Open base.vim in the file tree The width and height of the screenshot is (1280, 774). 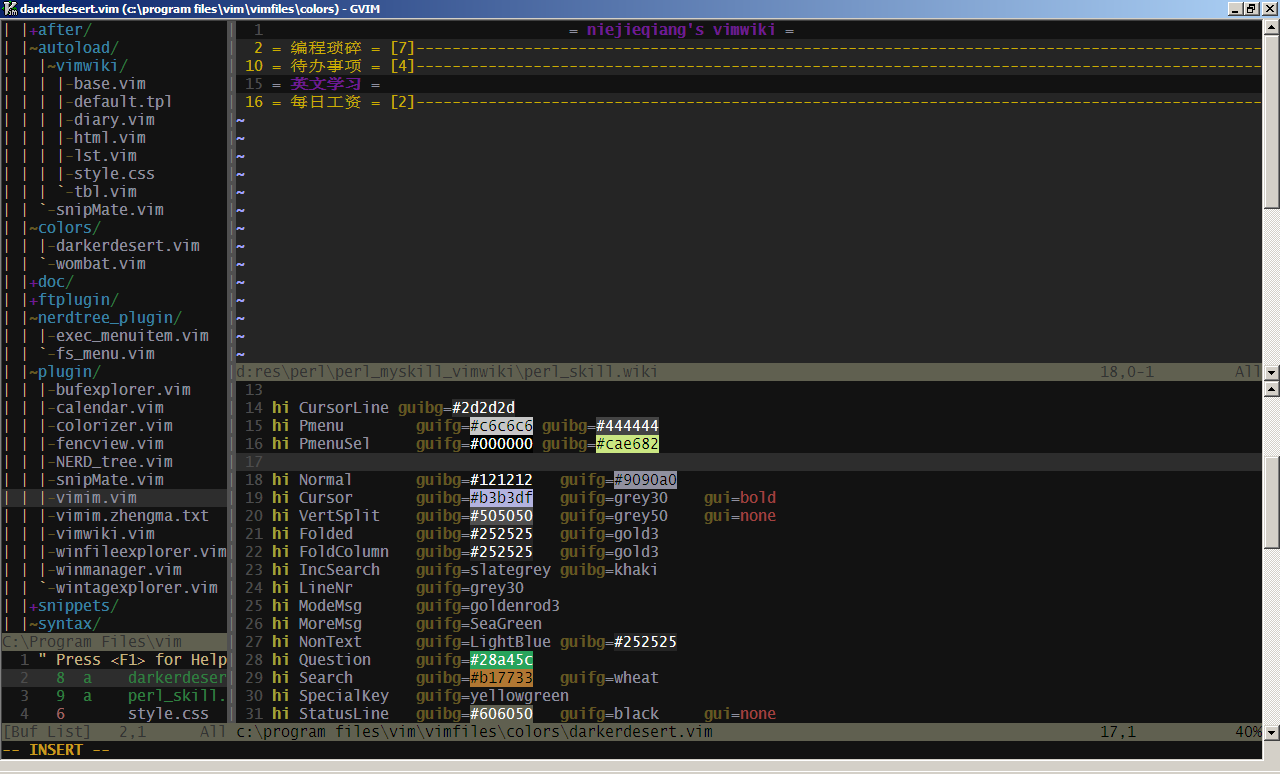[110, 84]
